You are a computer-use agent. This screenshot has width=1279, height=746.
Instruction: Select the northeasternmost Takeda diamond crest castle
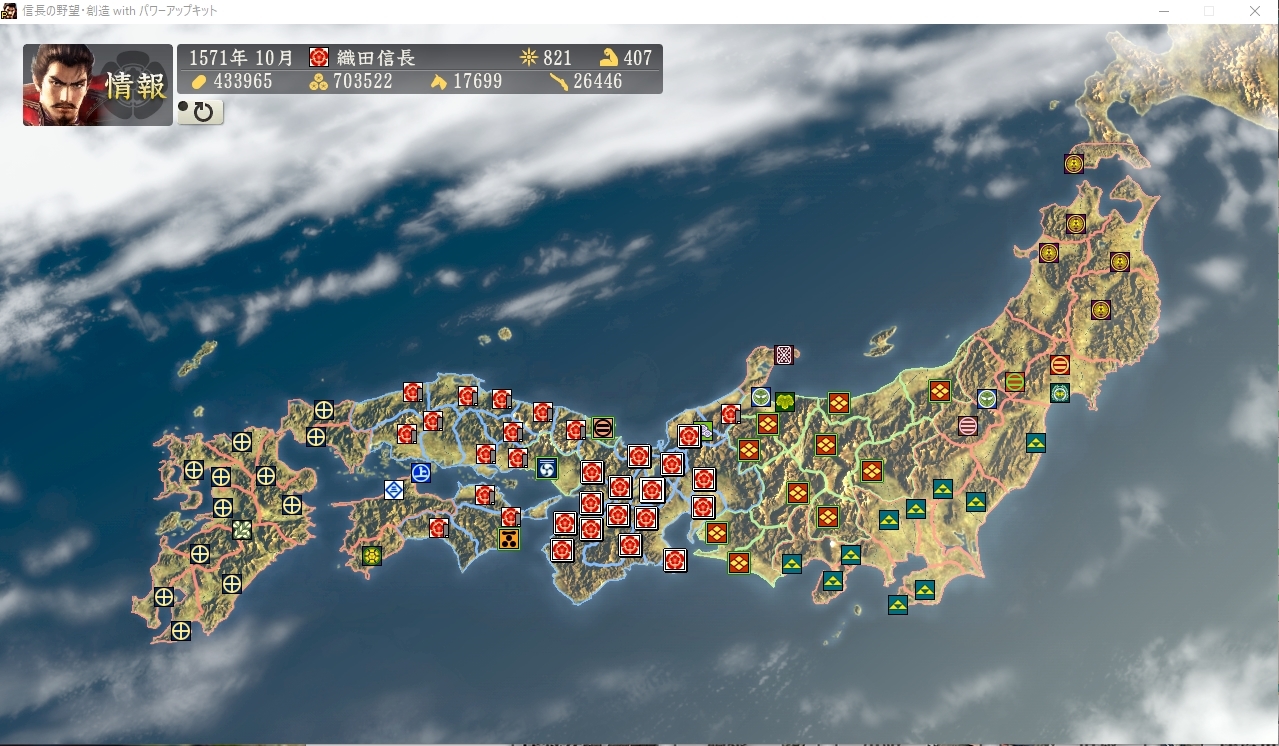point(940,390)
